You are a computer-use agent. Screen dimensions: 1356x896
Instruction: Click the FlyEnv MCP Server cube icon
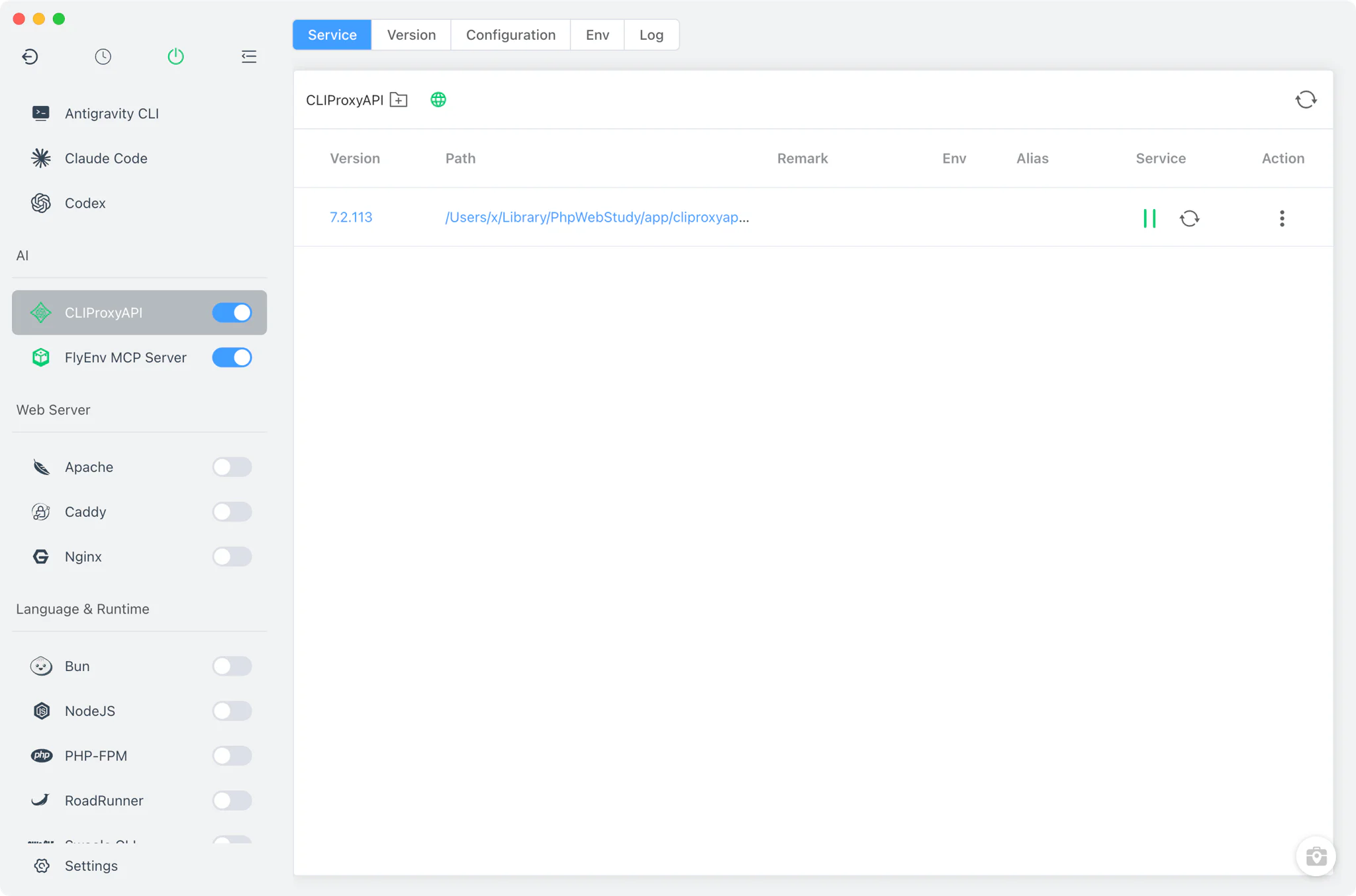(41, 357)
